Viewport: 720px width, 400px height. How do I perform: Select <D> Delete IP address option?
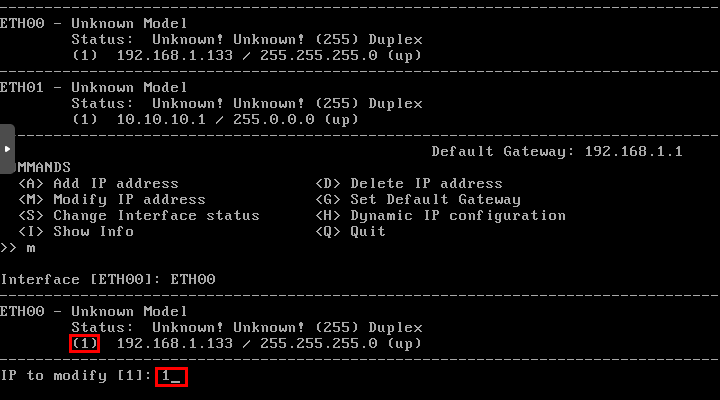(409, 184)
